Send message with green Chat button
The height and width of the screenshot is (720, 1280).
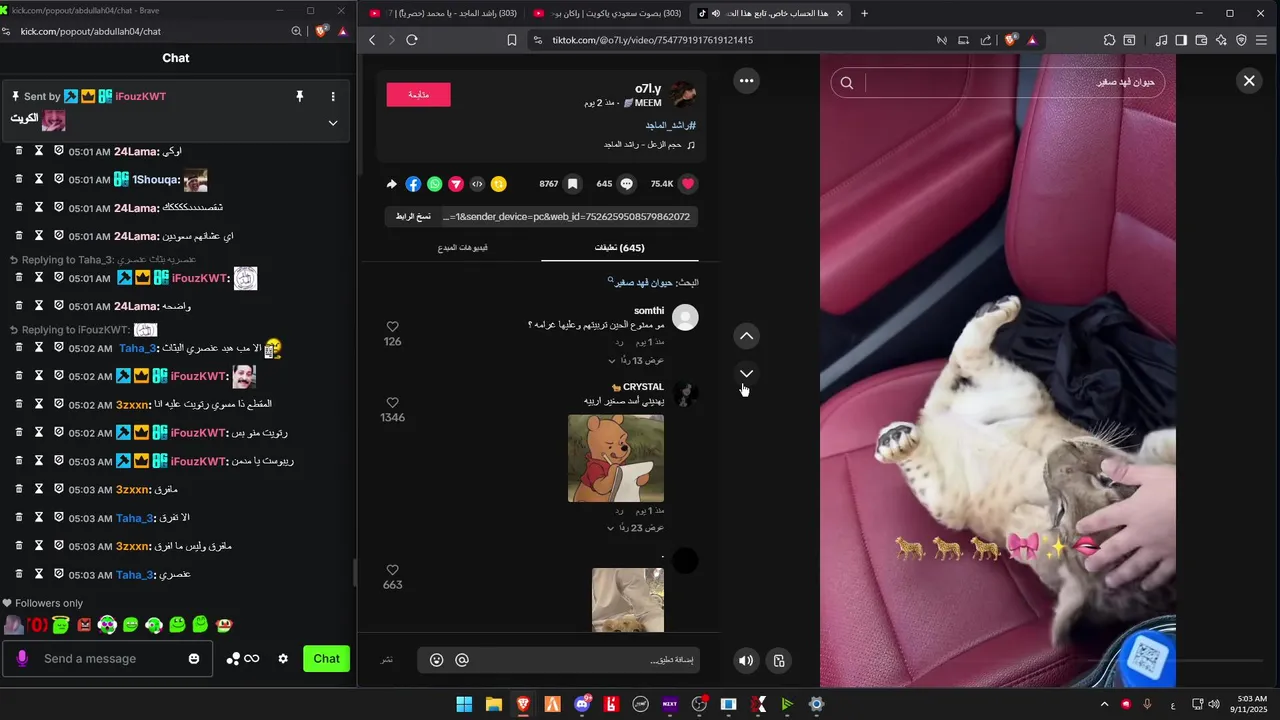point(326,658)
